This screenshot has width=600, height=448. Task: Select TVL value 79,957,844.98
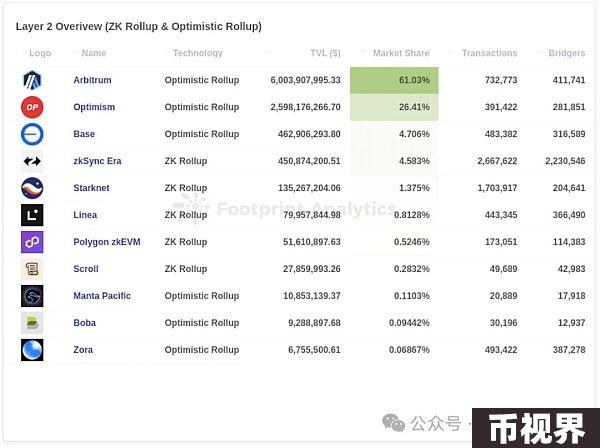[312, 215]
